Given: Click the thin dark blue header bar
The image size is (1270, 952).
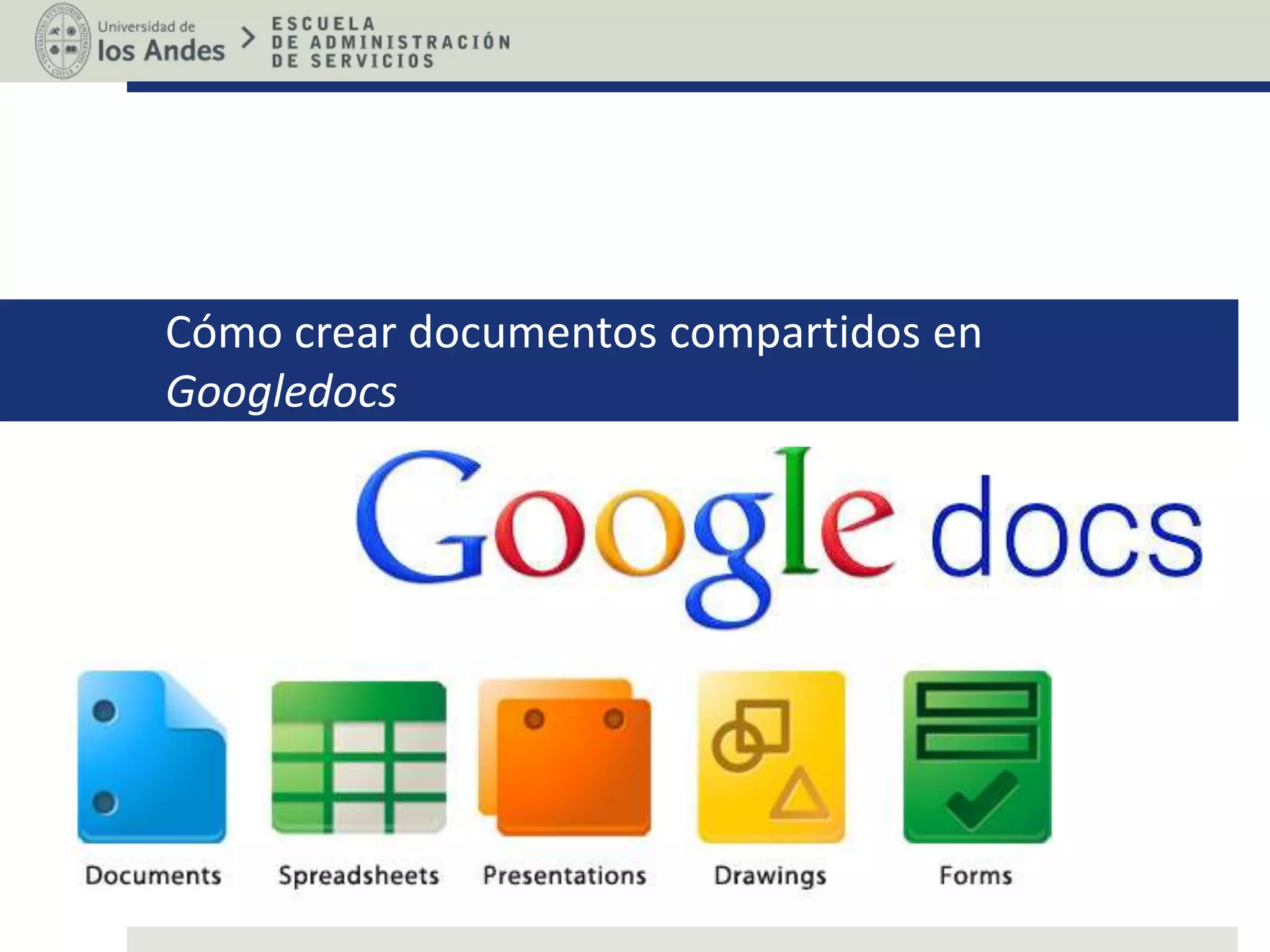Looking at the screenshot, I should (x=698, y=87).
